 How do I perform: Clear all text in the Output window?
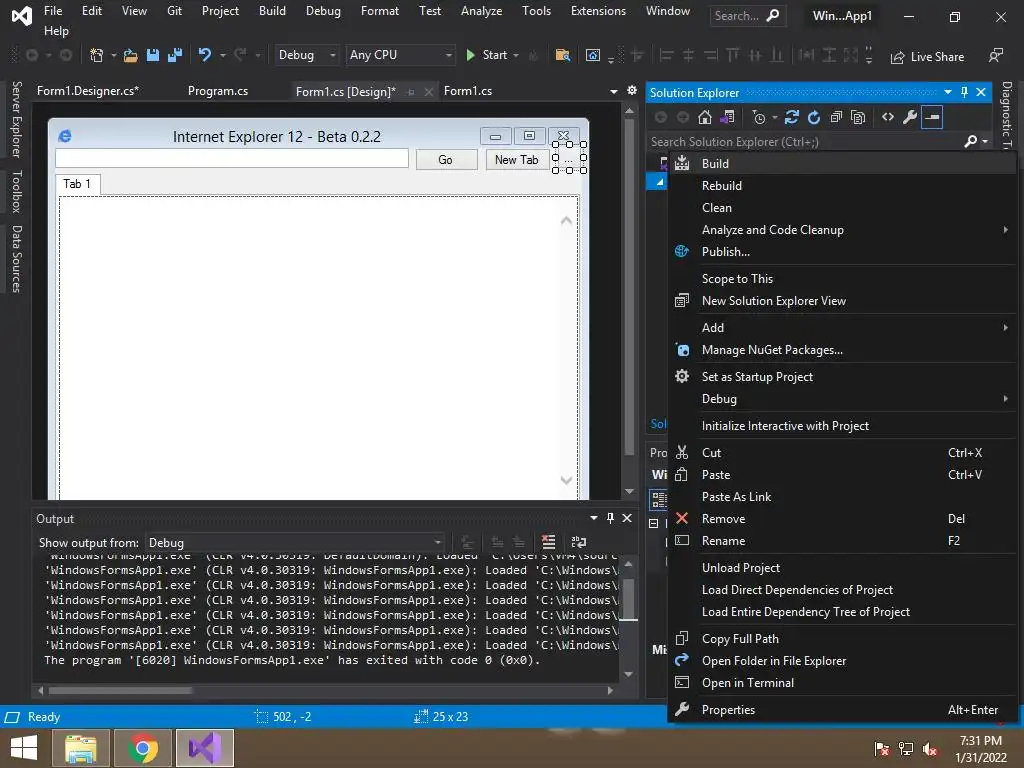549,542
